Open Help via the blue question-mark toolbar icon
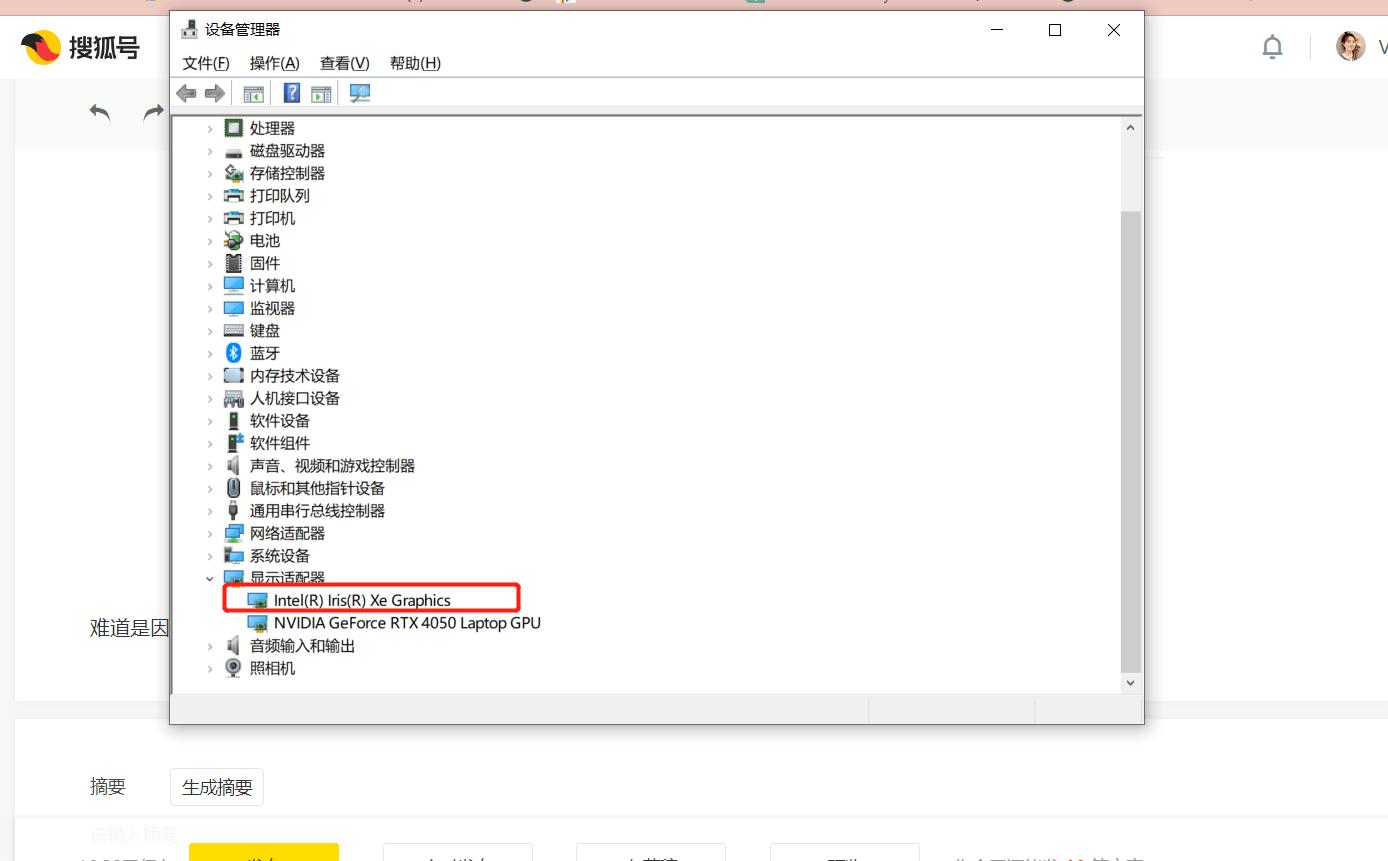The image size is (1388, 861). (x=292, y=93)
